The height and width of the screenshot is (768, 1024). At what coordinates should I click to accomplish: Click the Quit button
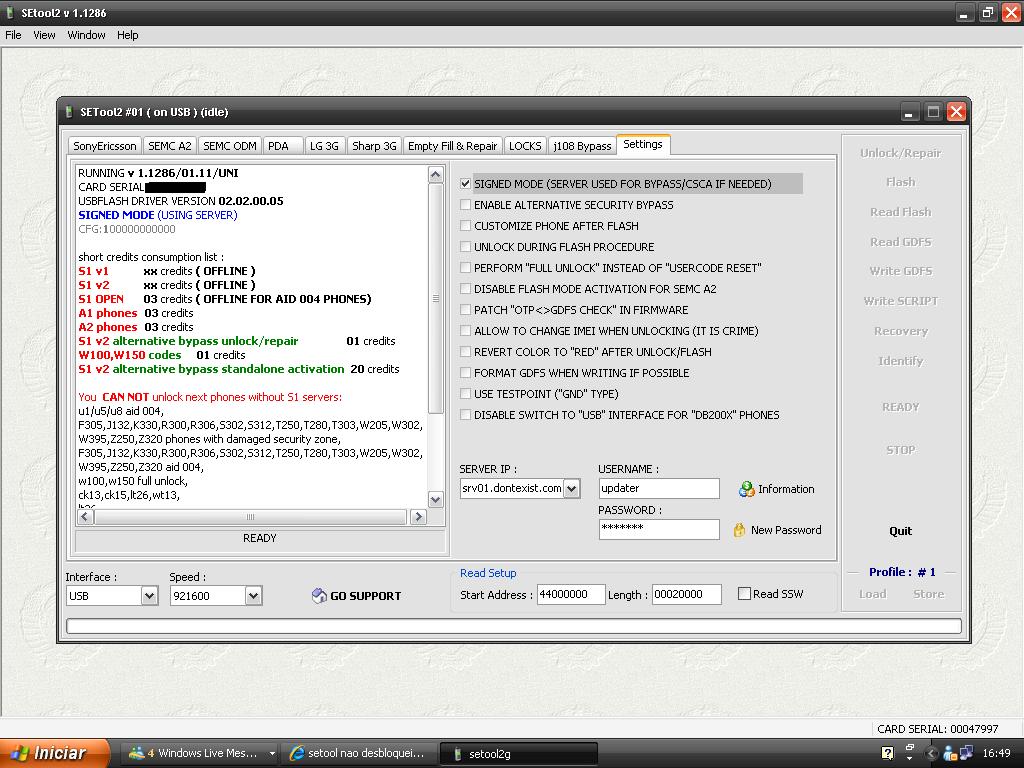click(x=901, y=531)
